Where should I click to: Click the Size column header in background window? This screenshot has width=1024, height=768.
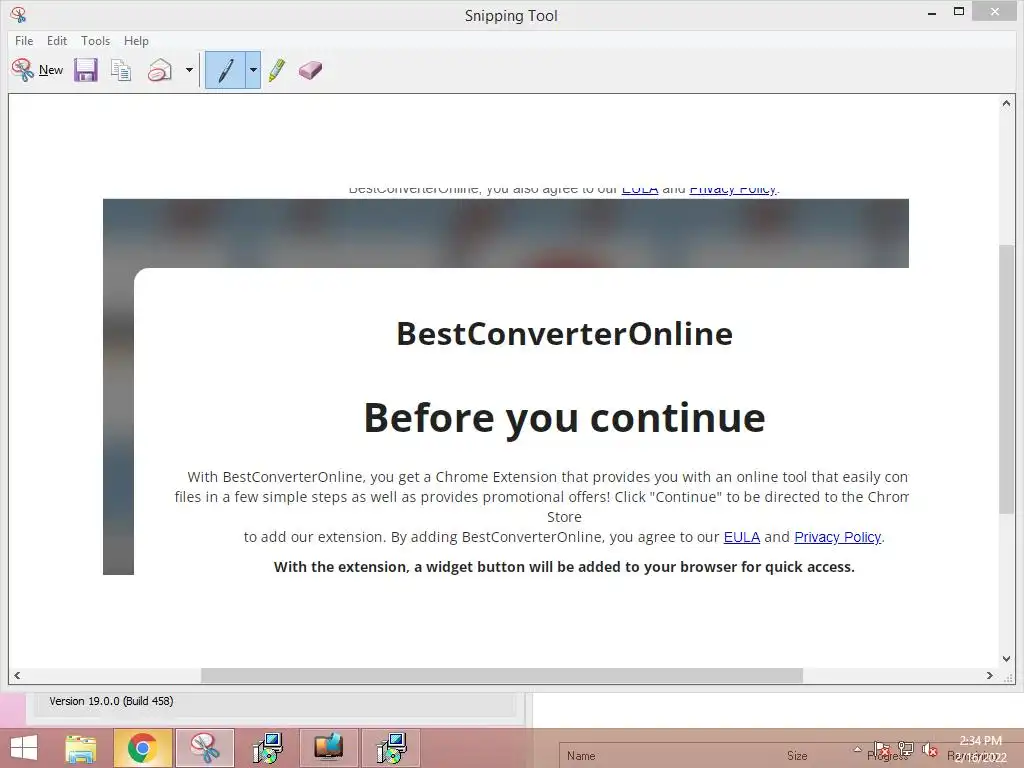tap(797, 756)
